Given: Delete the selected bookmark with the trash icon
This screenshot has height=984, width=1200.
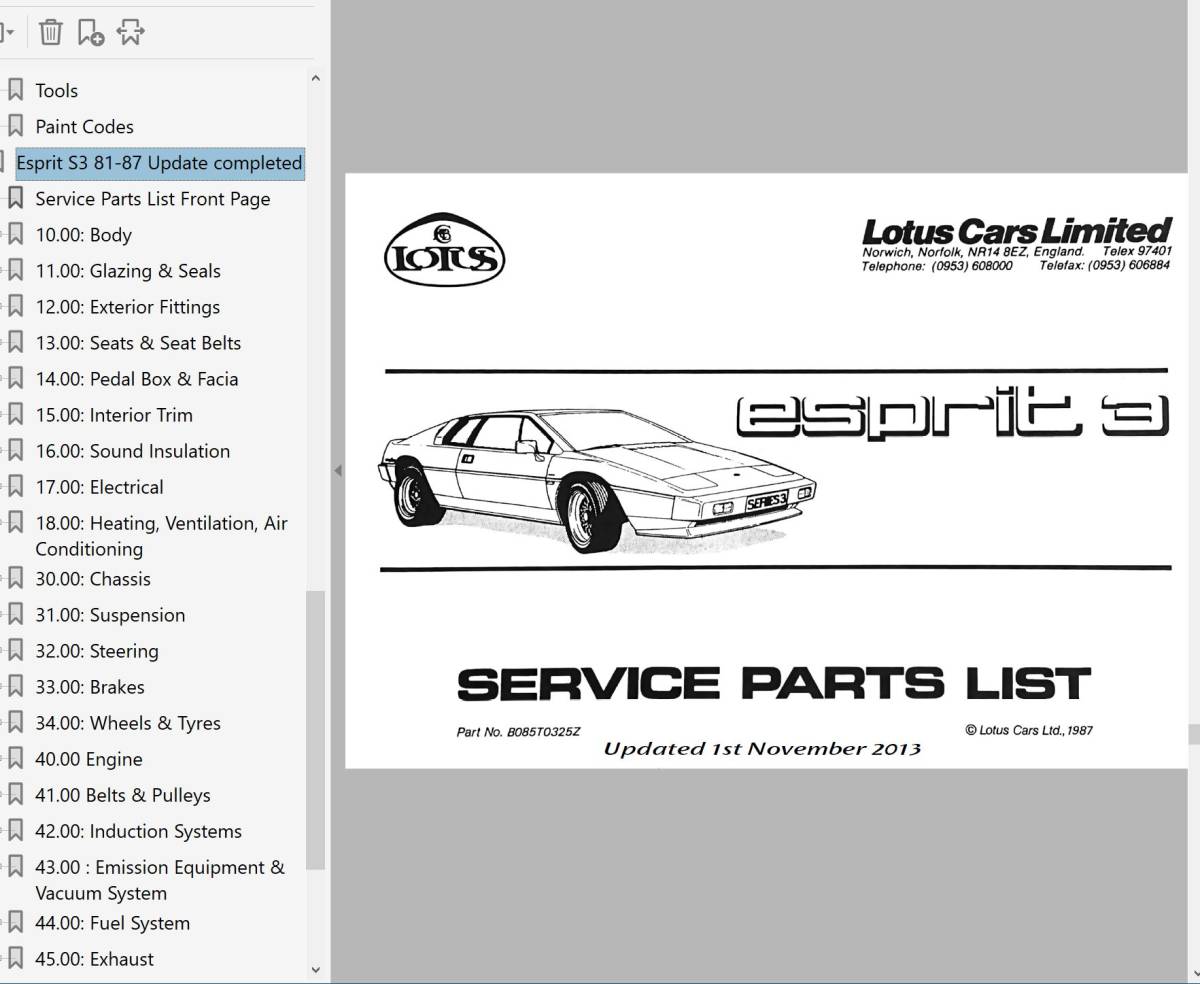Looking at the screenshot, I should point(50,32).
